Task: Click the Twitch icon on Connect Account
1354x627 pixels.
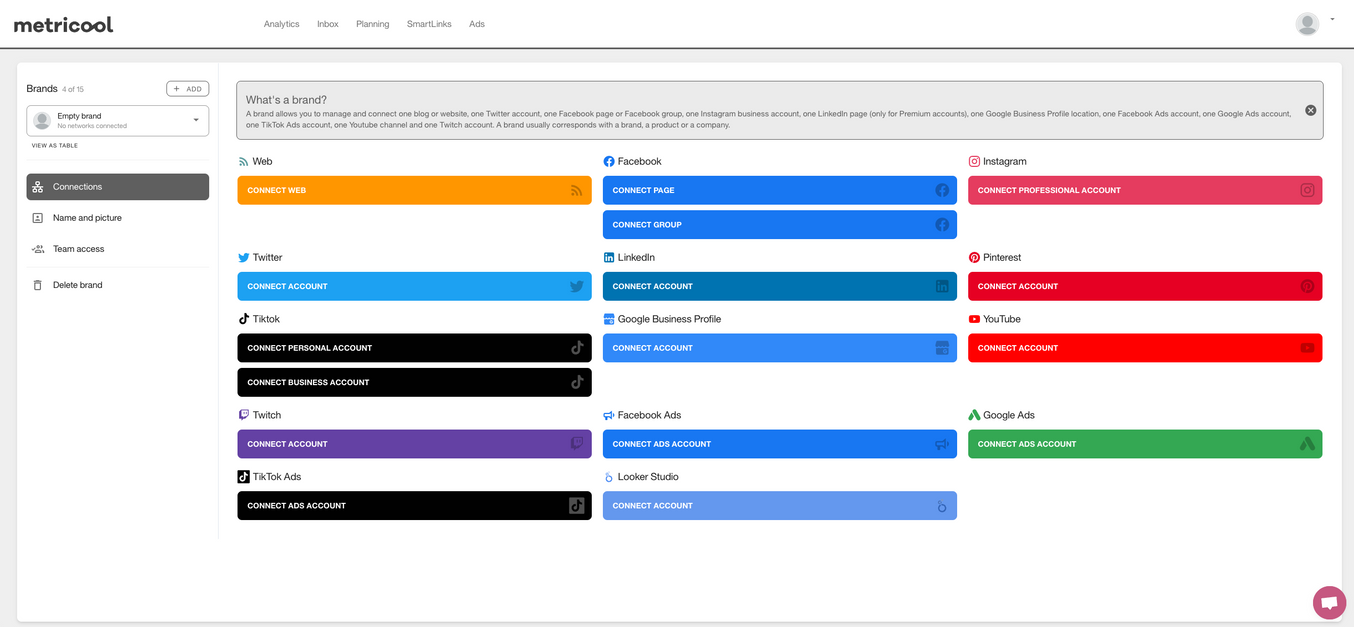Action: tap(577, 444)
